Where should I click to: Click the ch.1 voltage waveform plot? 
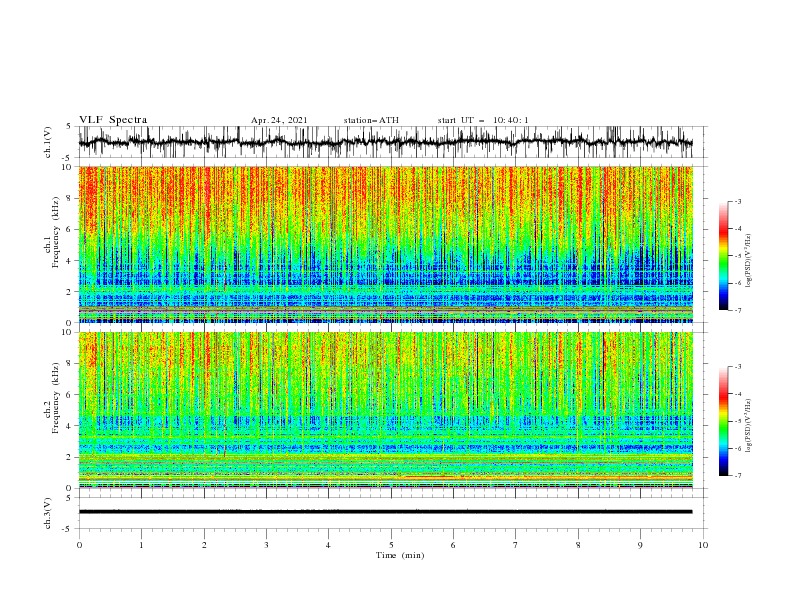tap(390, 142)
